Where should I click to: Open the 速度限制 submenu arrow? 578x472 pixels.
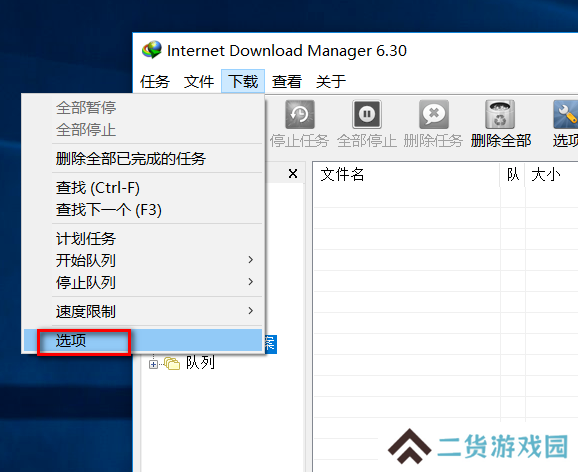coord(251,311)
